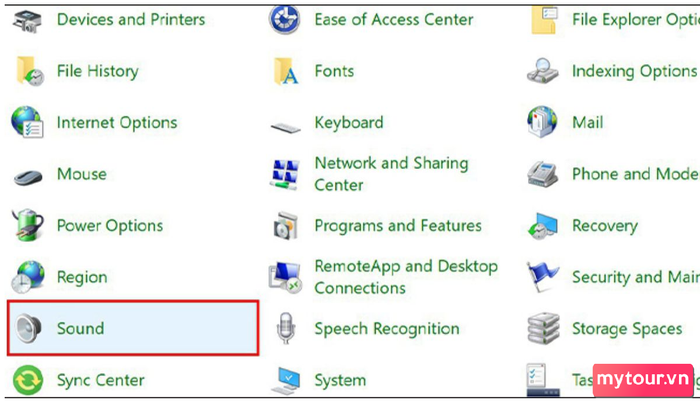Click the Mouse icon
Screen dimensions: 700x405
(x=28, y=177)
